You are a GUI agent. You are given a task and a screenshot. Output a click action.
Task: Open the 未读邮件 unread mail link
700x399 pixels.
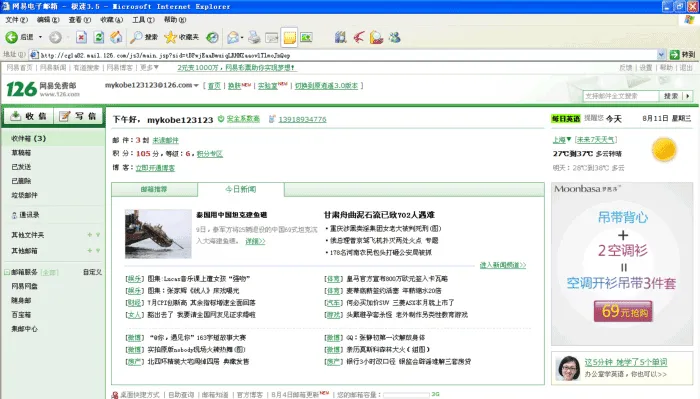(x=165, y=140)
